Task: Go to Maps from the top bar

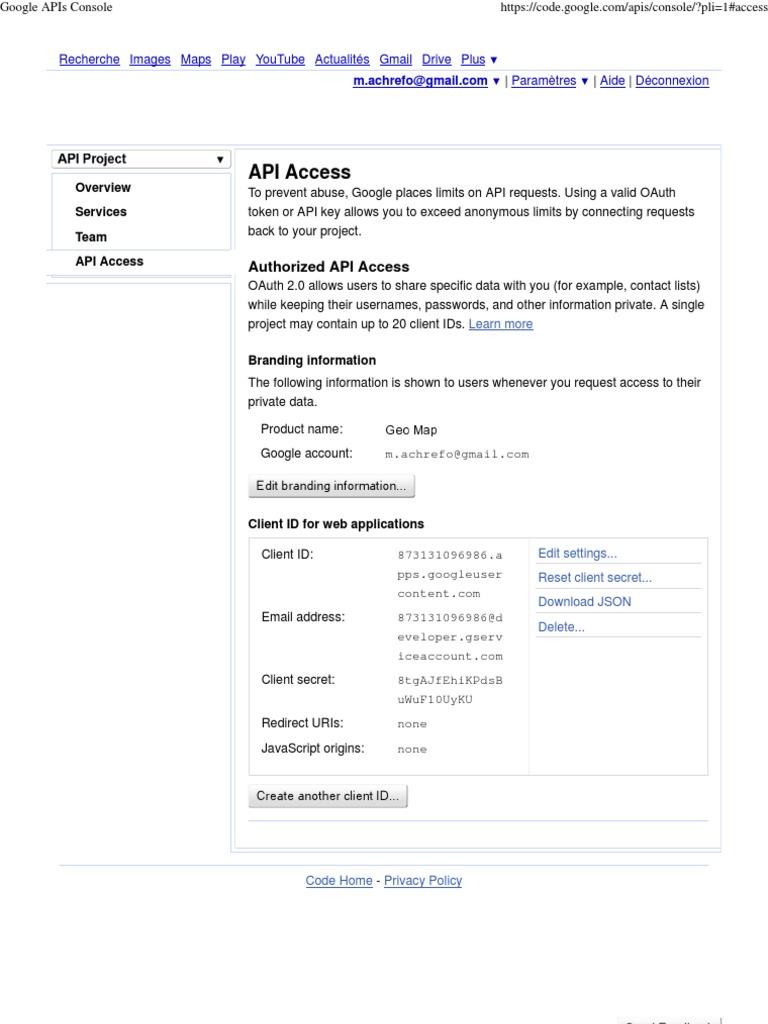Action: [x=196, y=59]
